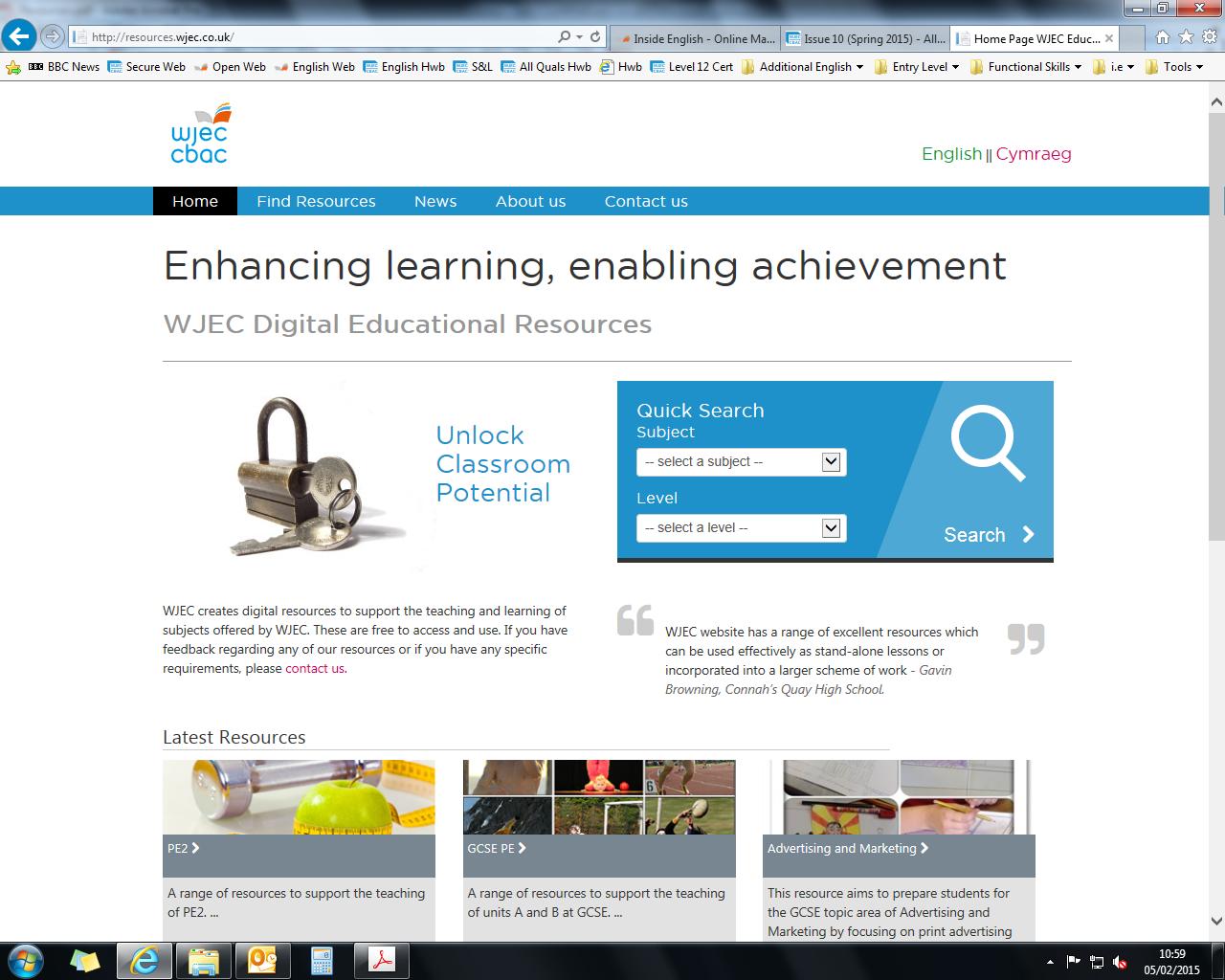Click the network icon in system tray
1225x980 pixels.
click(x=1097, y=962)
